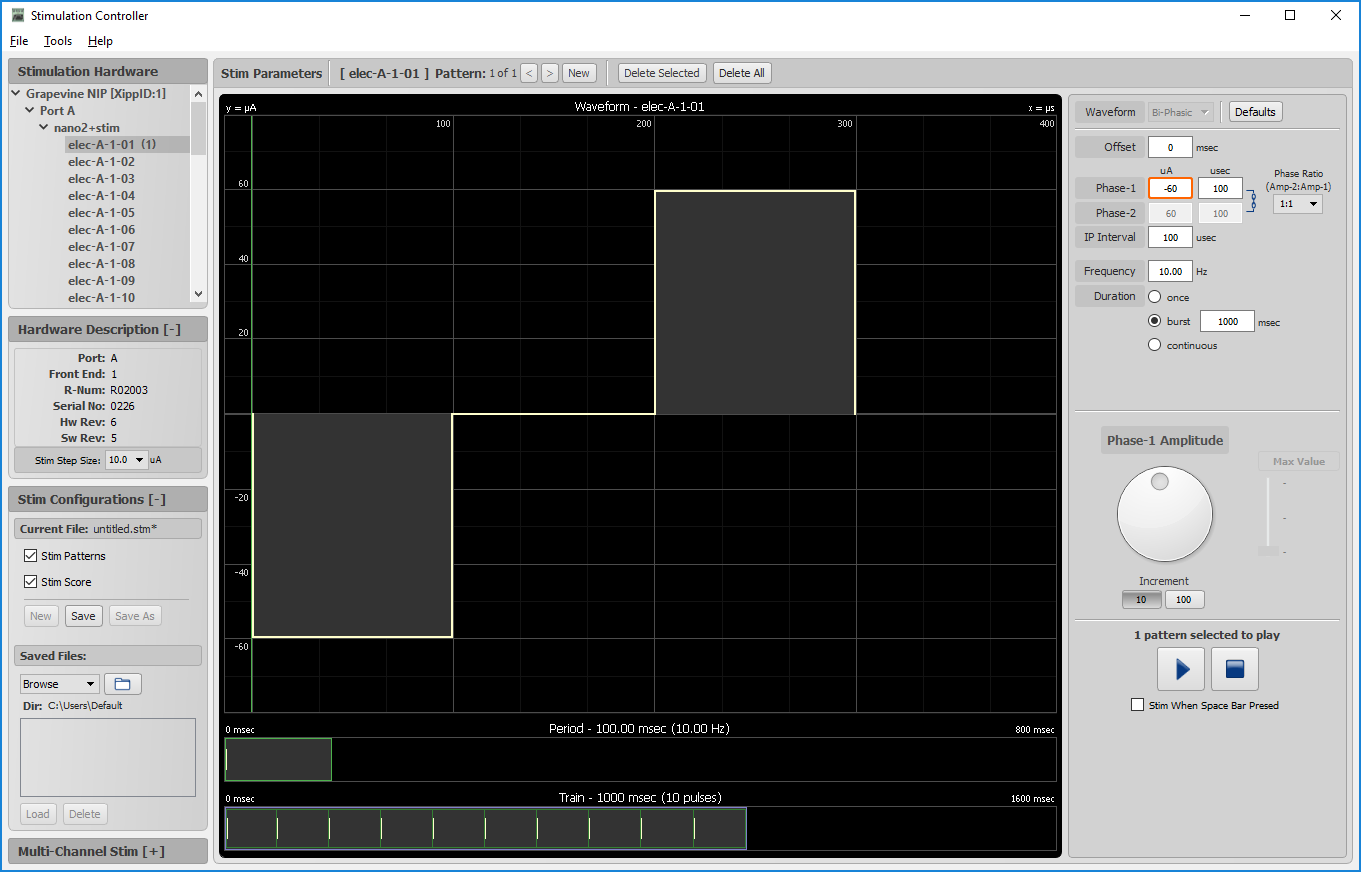Open the File menu
This screenshot has height=872, width=1361.
point(19,41)
